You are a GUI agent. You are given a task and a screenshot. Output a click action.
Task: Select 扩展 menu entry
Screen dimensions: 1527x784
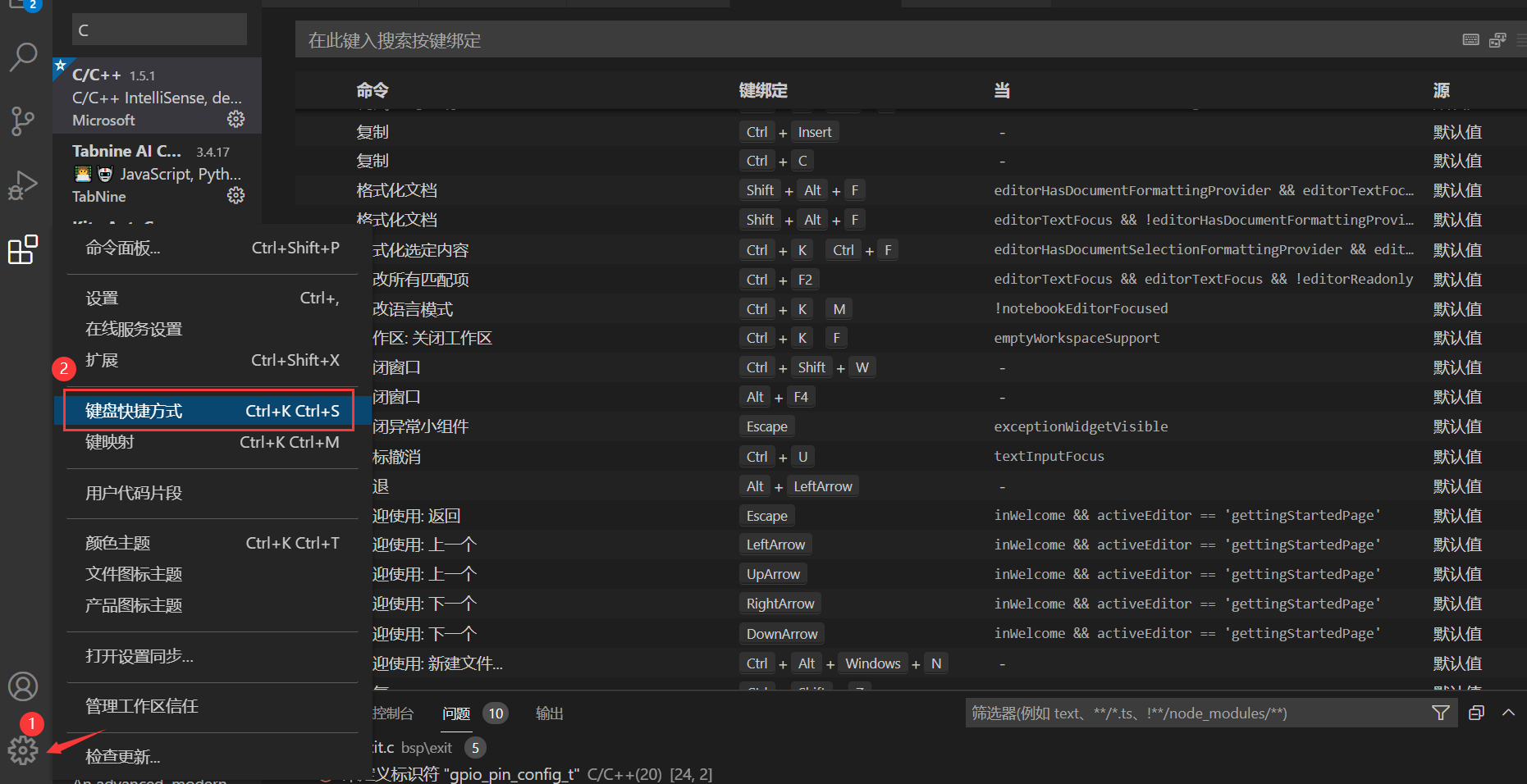tap(213, 360)
